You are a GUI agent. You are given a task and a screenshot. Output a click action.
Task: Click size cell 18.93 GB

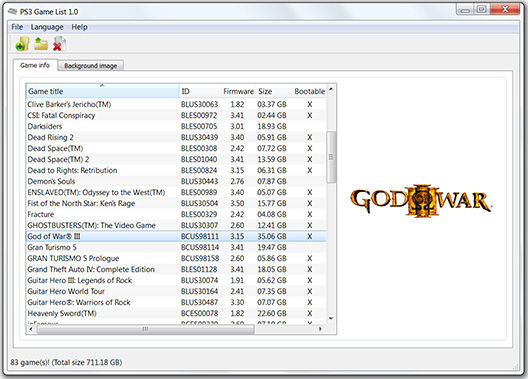(x=272, y=127)
